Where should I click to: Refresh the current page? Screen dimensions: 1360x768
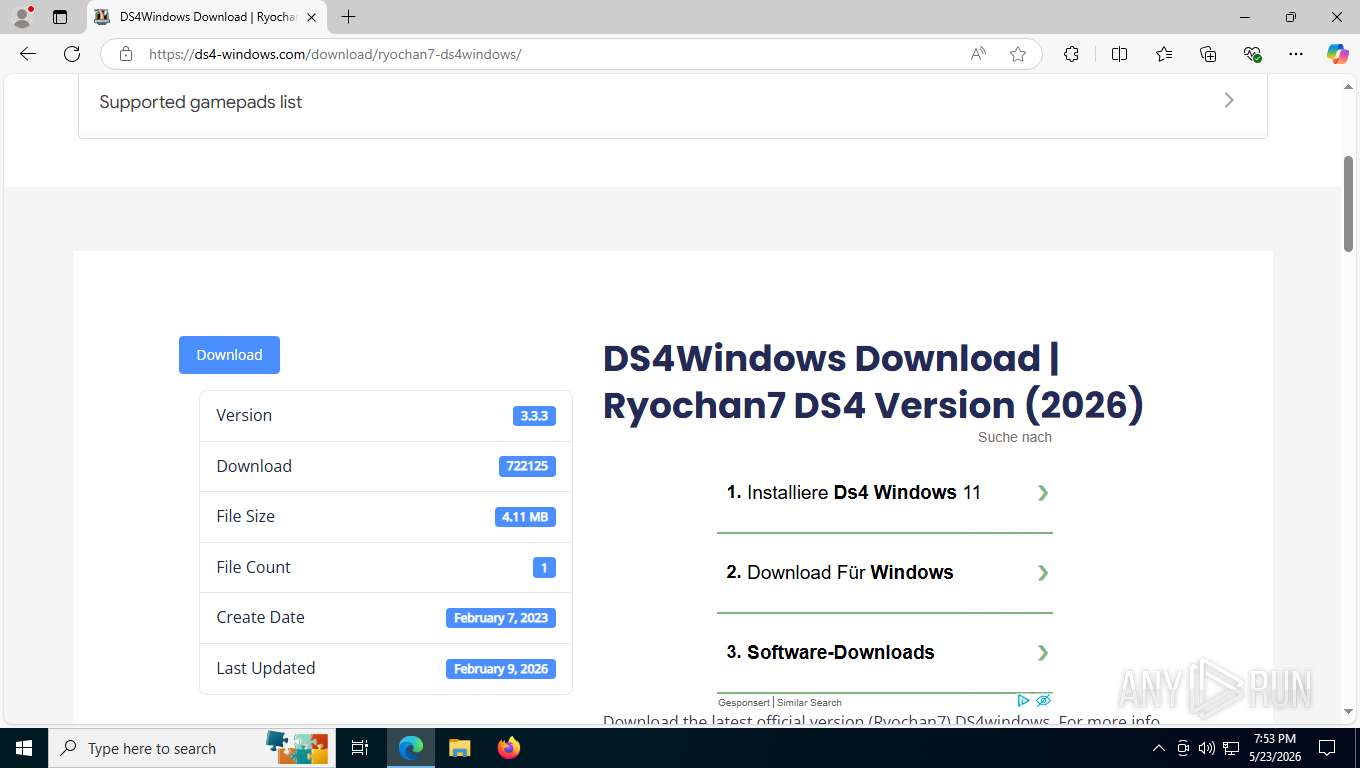pos(72,54)
